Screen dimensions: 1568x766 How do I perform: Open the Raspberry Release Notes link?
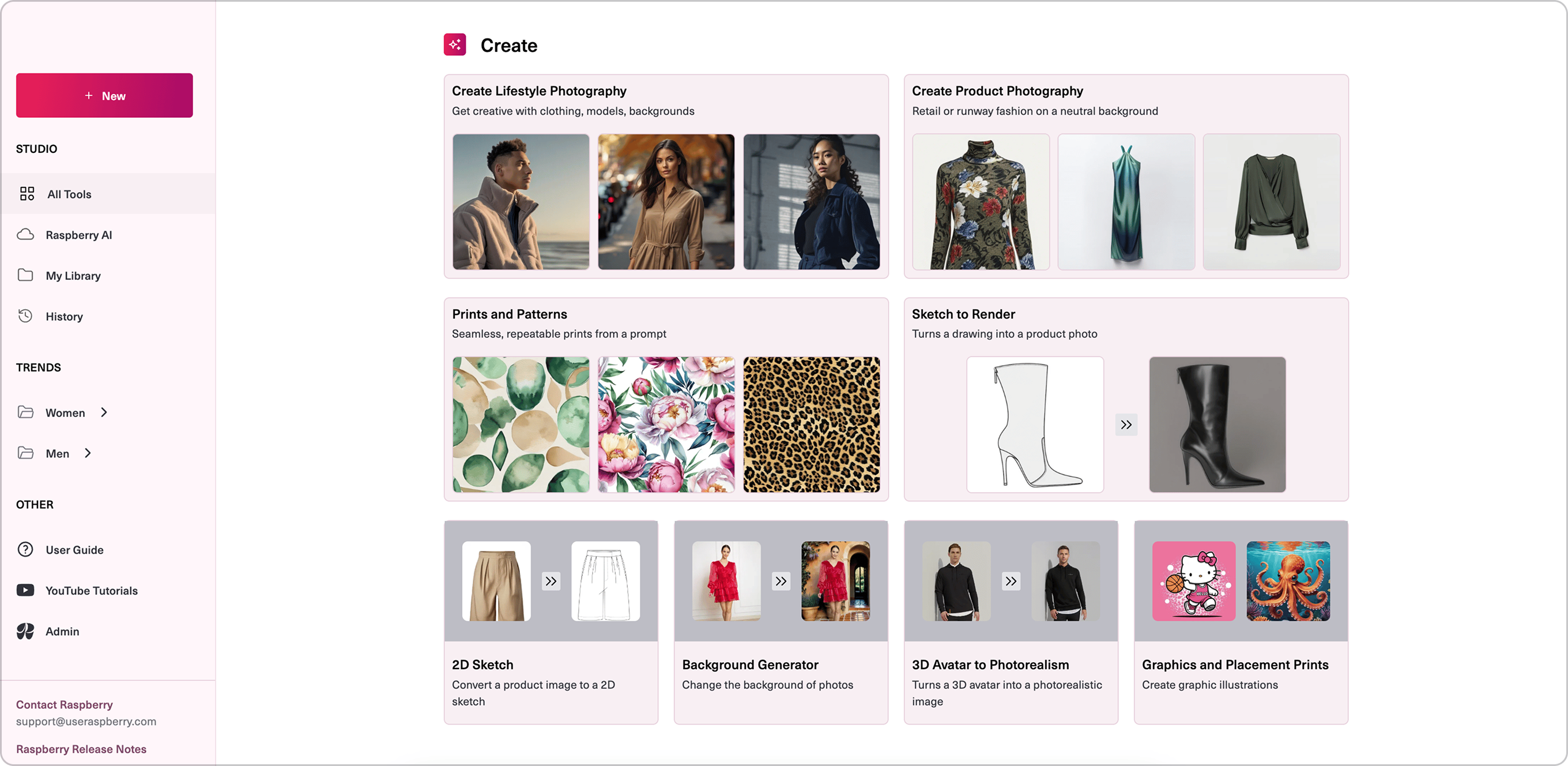[x=81, y=749]
